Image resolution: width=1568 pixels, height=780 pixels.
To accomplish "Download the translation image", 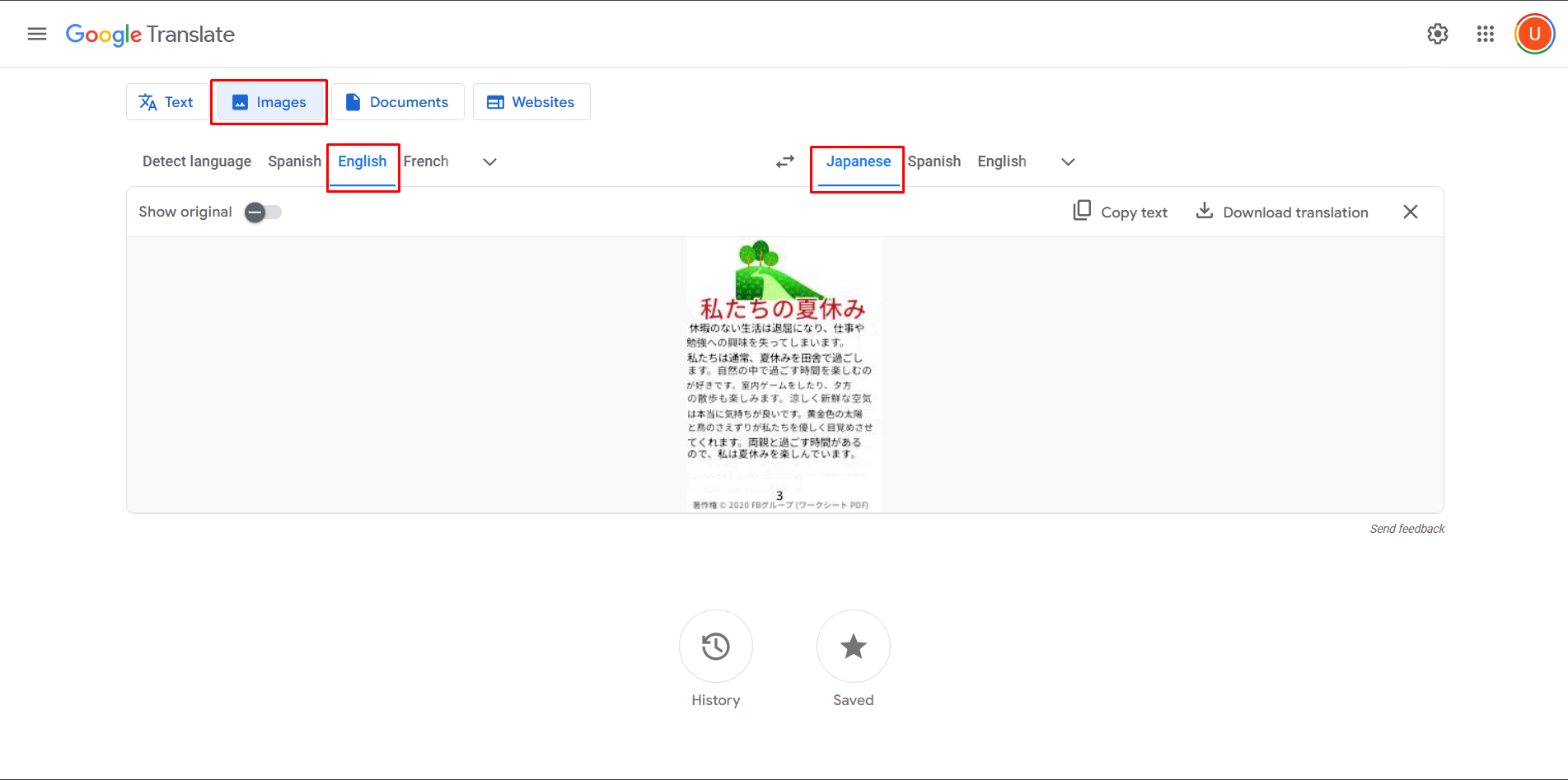I will (x=1282, y=212).
